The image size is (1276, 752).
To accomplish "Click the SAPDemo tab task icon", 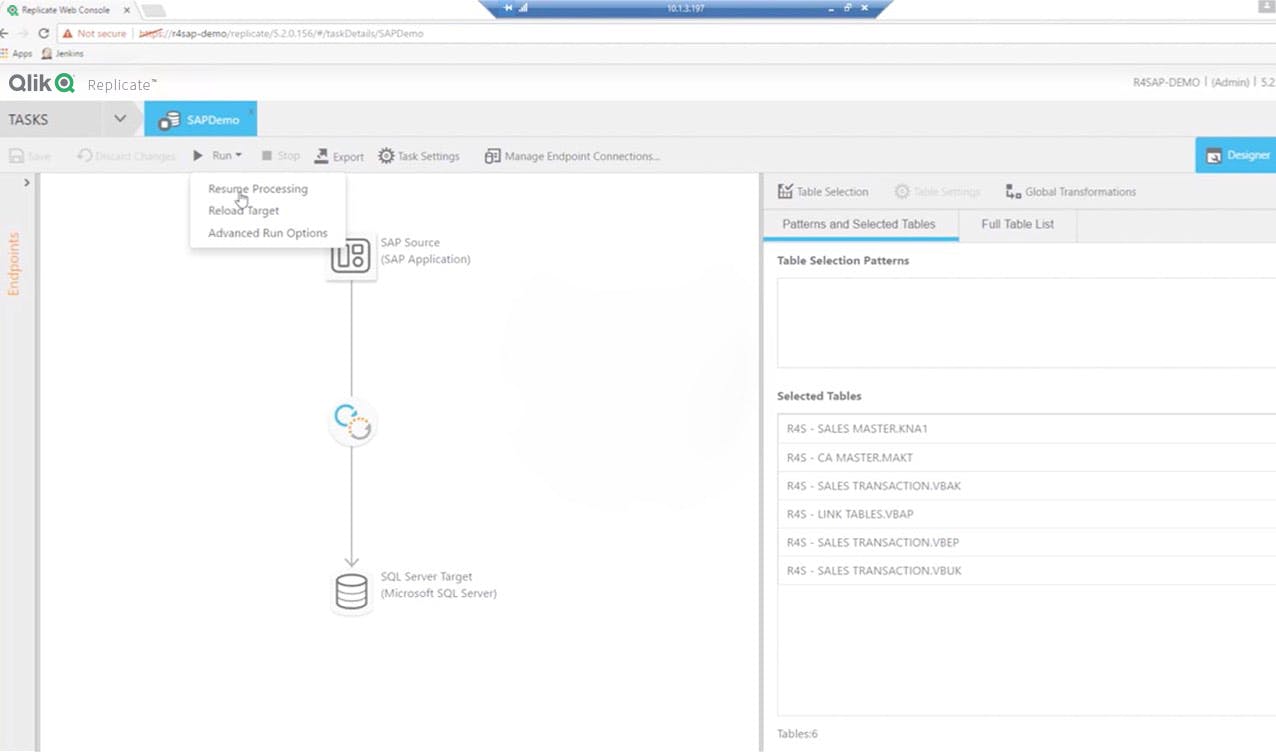I will point(169,119).
